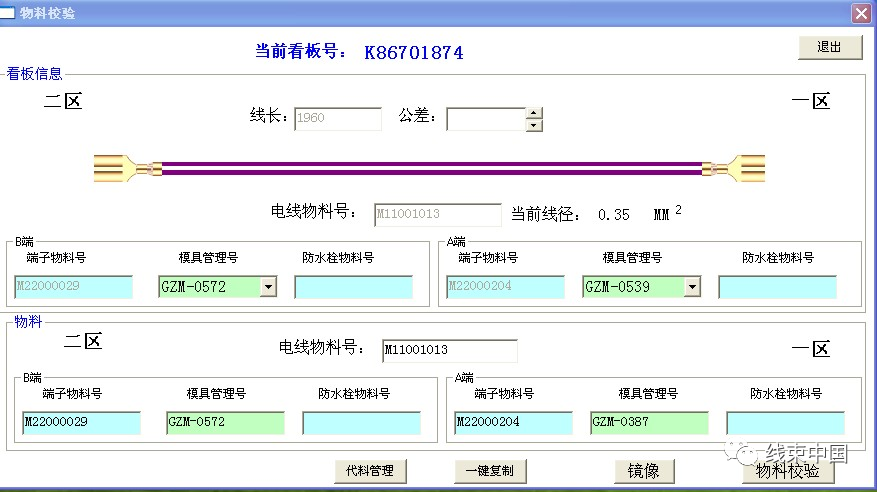Click the 线长 field showing 1960

tap(337, 119)
